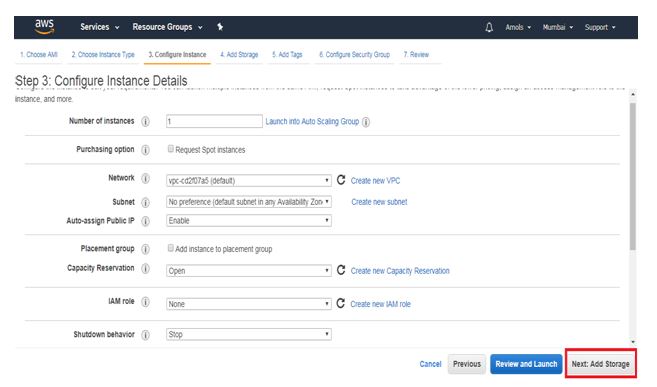Viewport: 657px width, 387px height.
Task: Refresh the IAM role list
Action: pos(341,303)
